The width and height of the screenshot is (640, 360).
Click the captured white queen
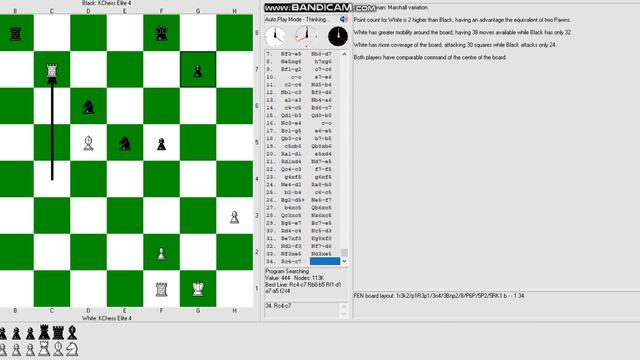(44, 349)
